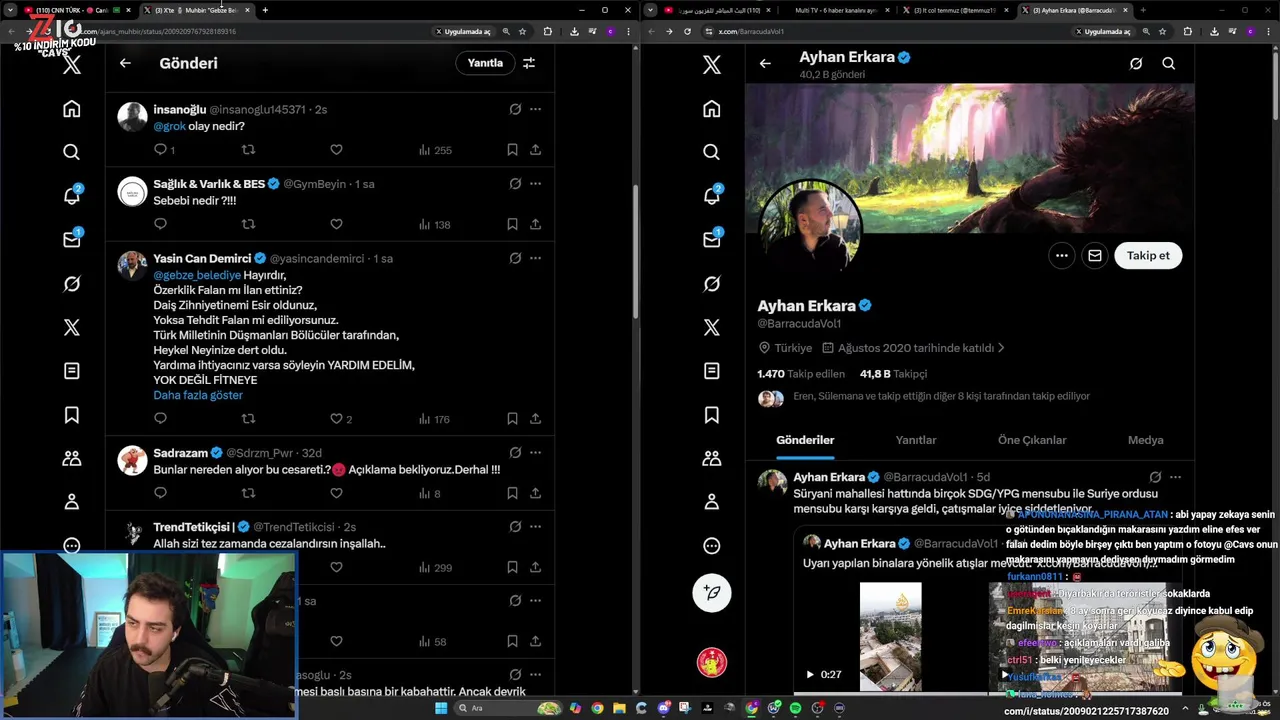Open more menu on TrendTetikcisi's reply
The image size is (1280, 720).
536,527
